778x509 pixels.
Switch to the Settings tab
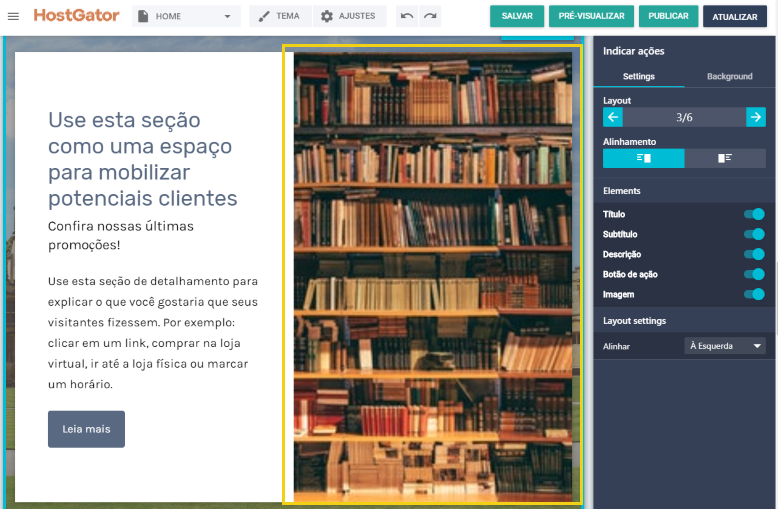[x=639, y=76]
